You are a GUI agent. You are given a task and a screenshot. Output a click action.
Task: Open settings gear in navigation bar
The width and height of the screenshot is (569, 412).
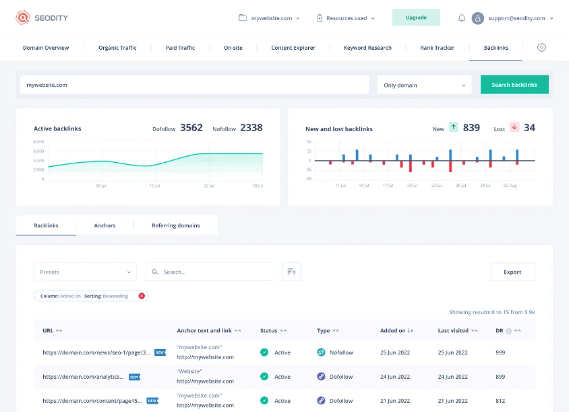(x=541, y=48)
